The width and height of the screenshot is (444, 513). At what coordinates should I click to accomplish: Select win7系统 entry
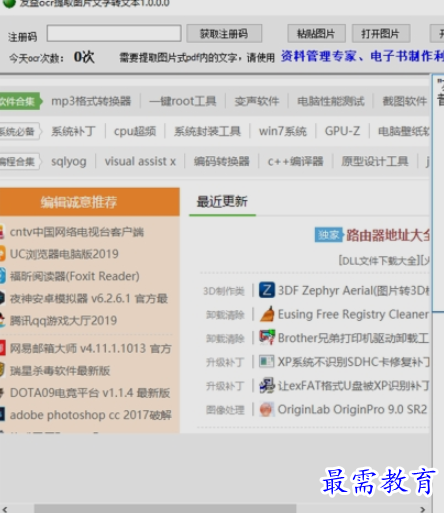coord(283,131)
